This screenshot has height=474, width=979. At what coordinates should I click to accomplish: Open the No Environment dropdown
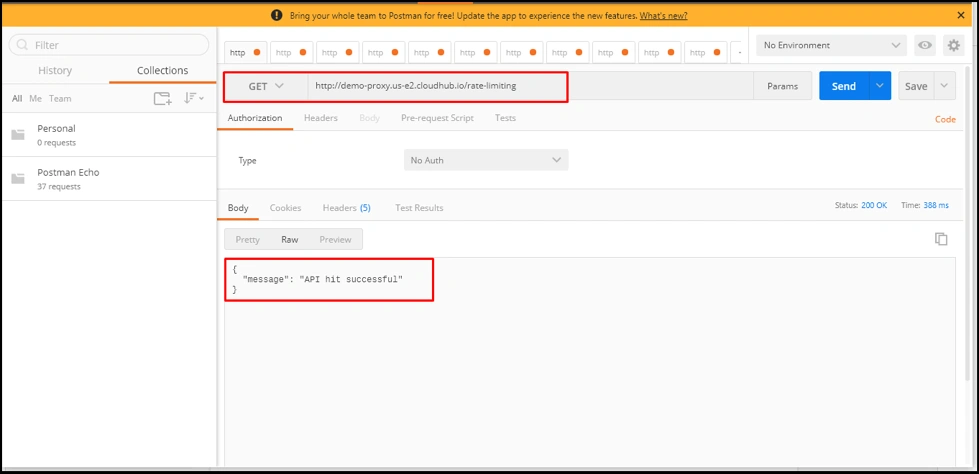(x=831, y=45)
